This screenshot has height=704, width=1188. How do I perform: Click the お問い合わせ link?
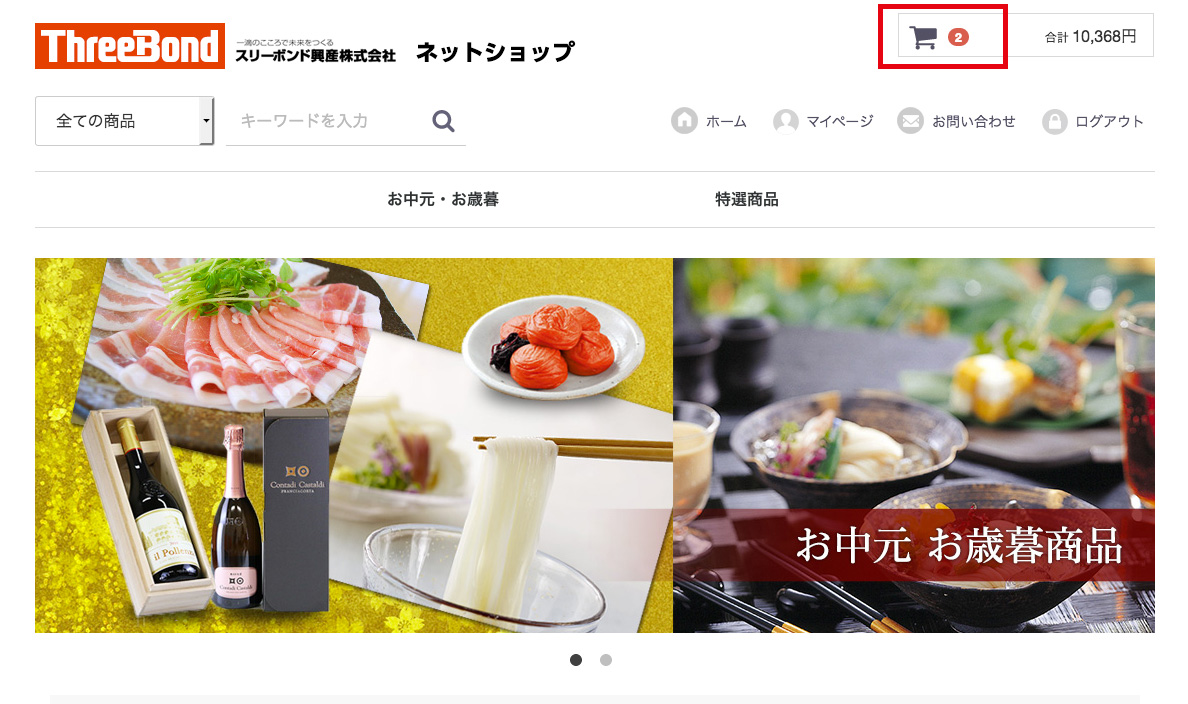point(974,121)
